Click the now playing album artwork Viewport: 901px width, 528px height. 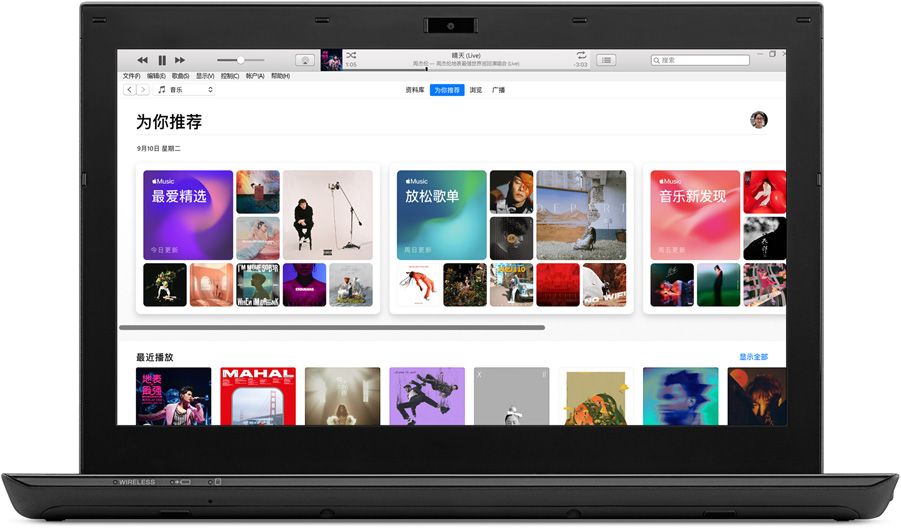click(x=331, y=60)
